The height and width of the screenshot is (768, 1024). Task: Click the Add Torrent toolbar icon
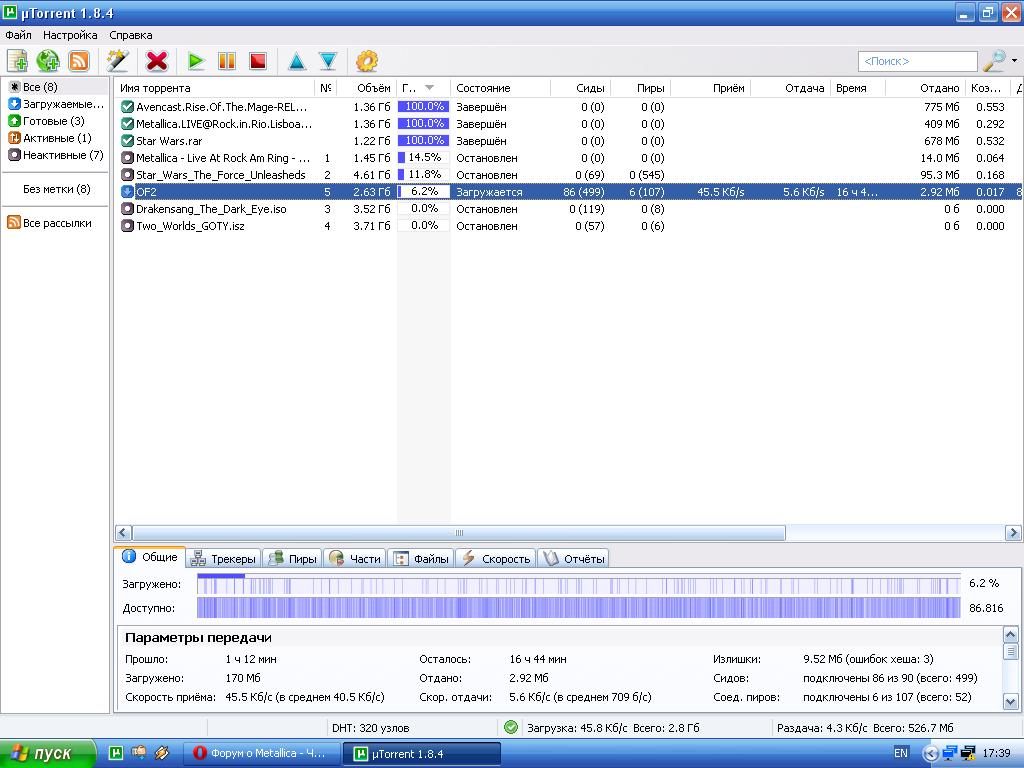[17, 61]
